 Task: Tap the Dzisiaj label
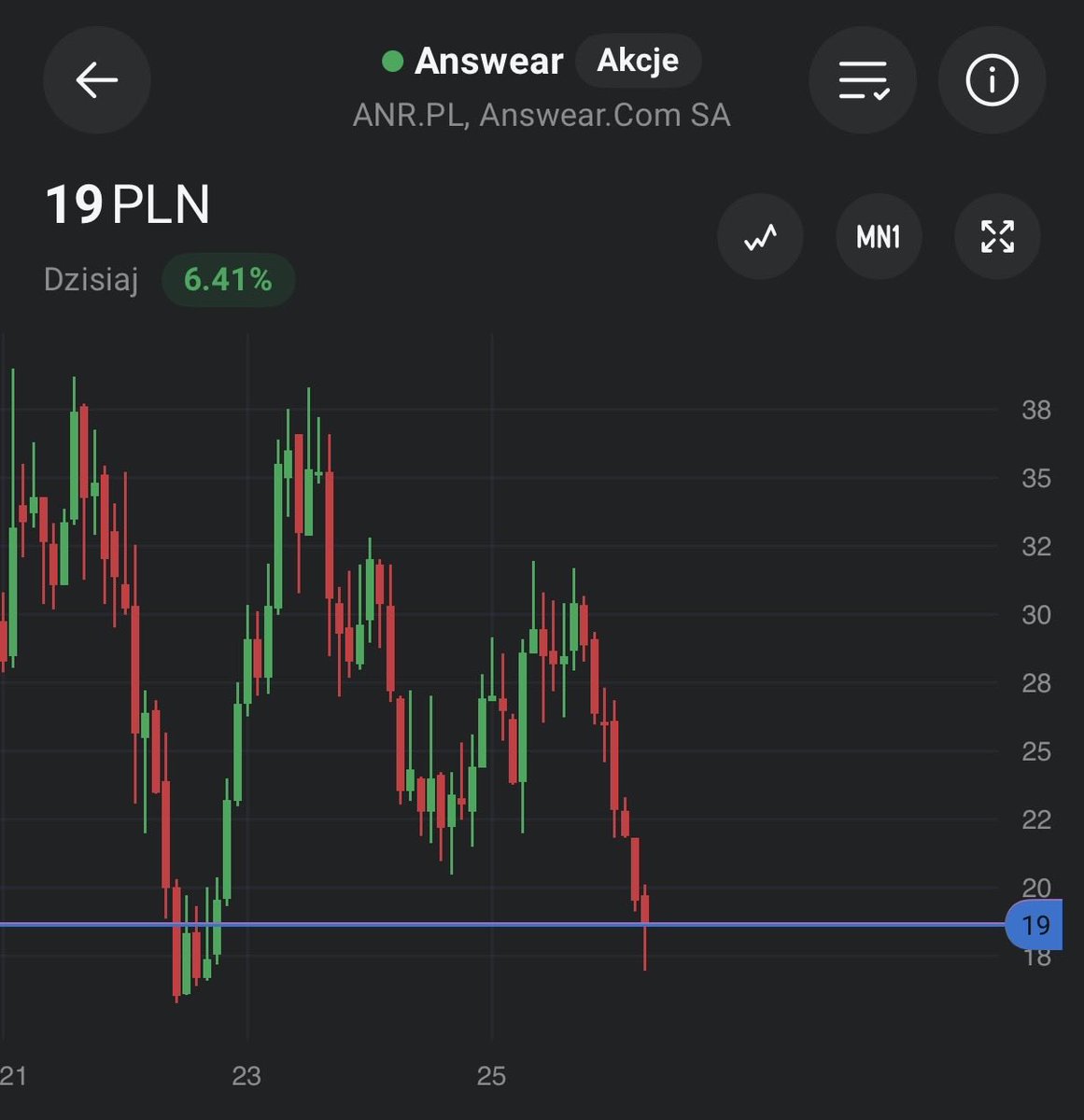(x=92, y=279)
